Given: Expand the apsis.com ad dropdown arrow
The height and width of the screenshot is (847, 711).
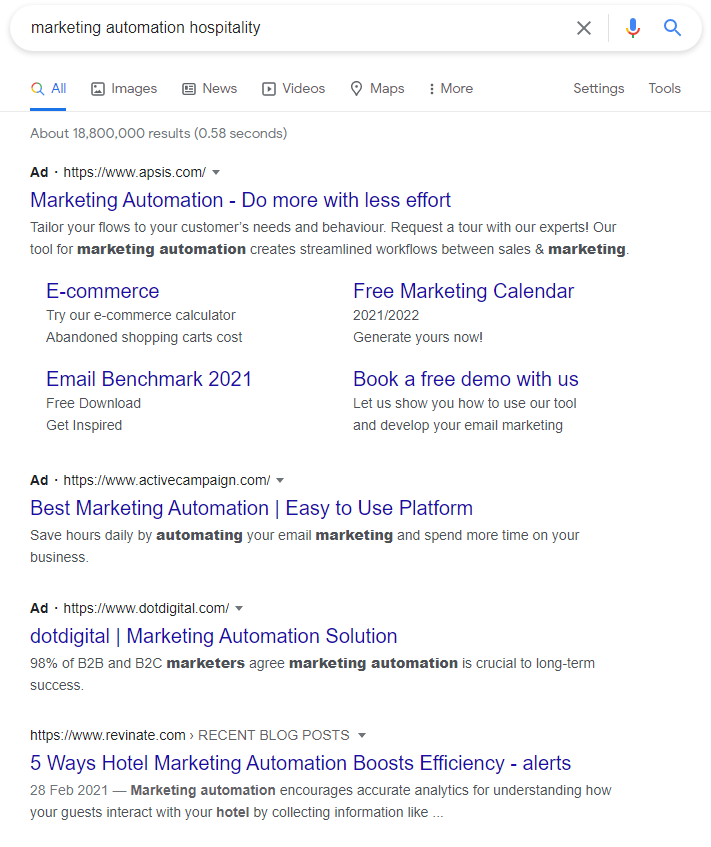Looking at the screenshot, I should point(216,172).
